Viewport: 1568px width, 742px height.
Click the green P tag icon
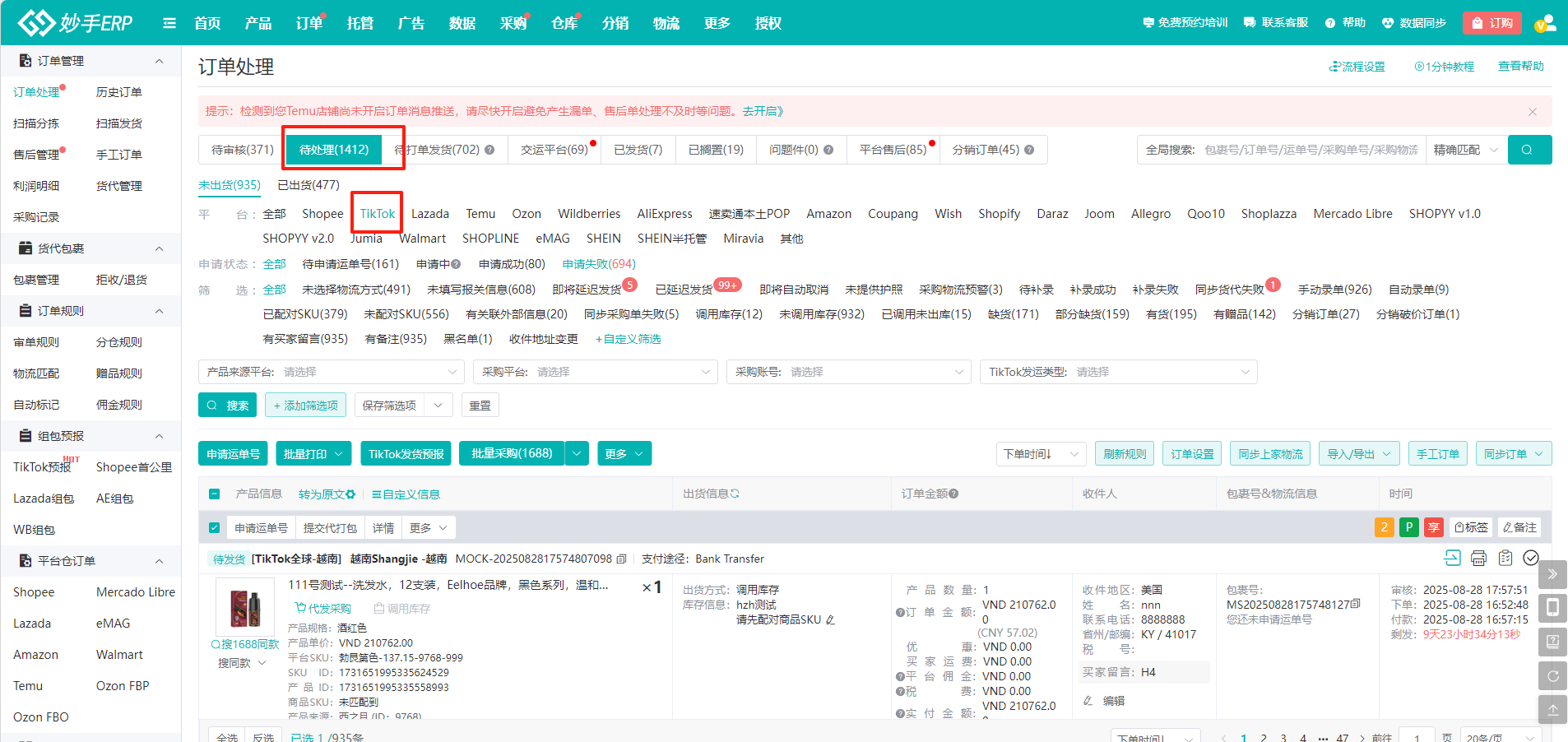(1408, 527)
